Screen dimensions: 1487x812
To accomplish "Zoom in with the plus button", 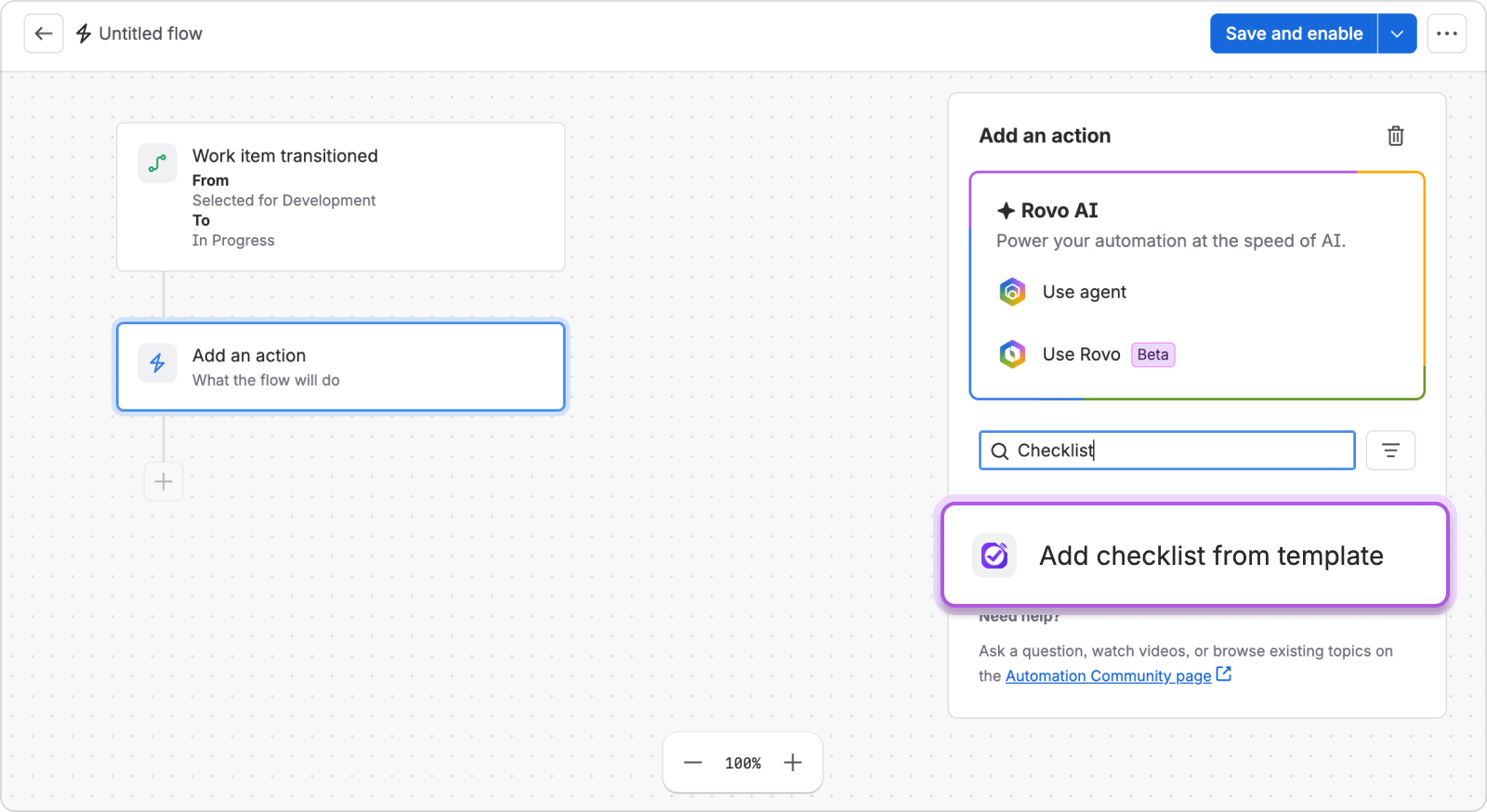I will (793, 763).
